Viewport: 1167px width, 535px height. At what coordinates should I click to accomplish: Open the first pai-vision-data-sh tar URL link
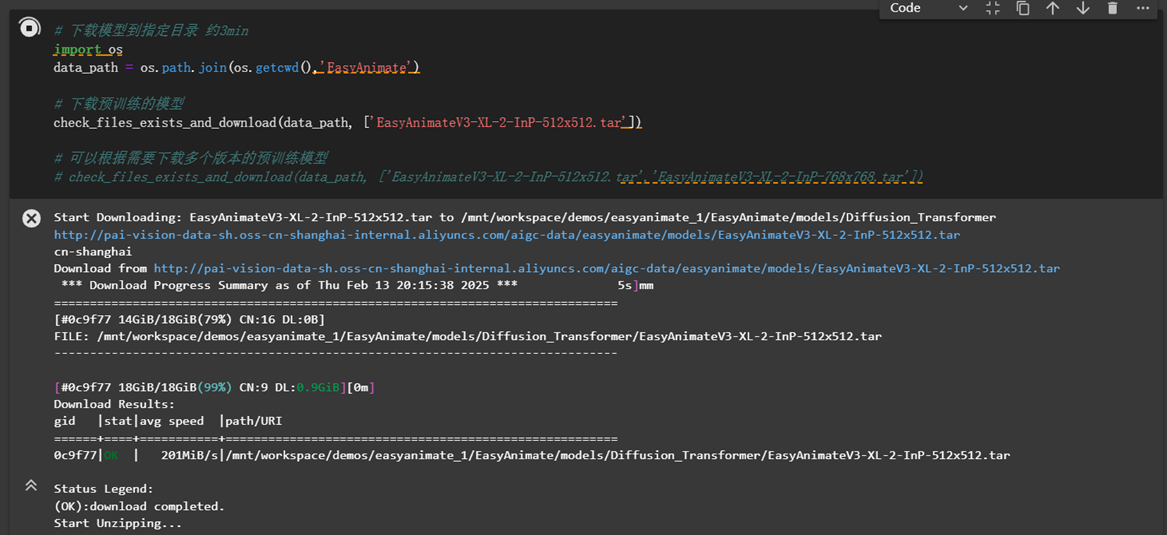coord(507,234)
